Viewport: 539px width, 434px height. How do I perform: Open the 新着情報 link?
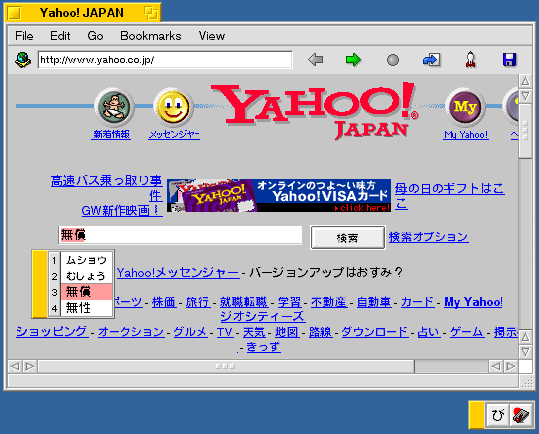click(111, 134)
